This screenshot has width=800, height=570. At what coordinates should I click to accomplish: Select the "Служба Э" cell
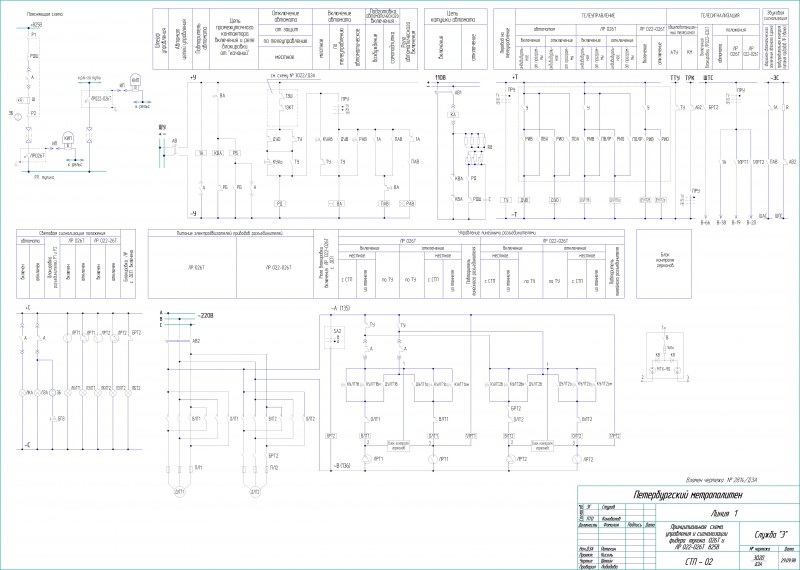coord(768,533)
